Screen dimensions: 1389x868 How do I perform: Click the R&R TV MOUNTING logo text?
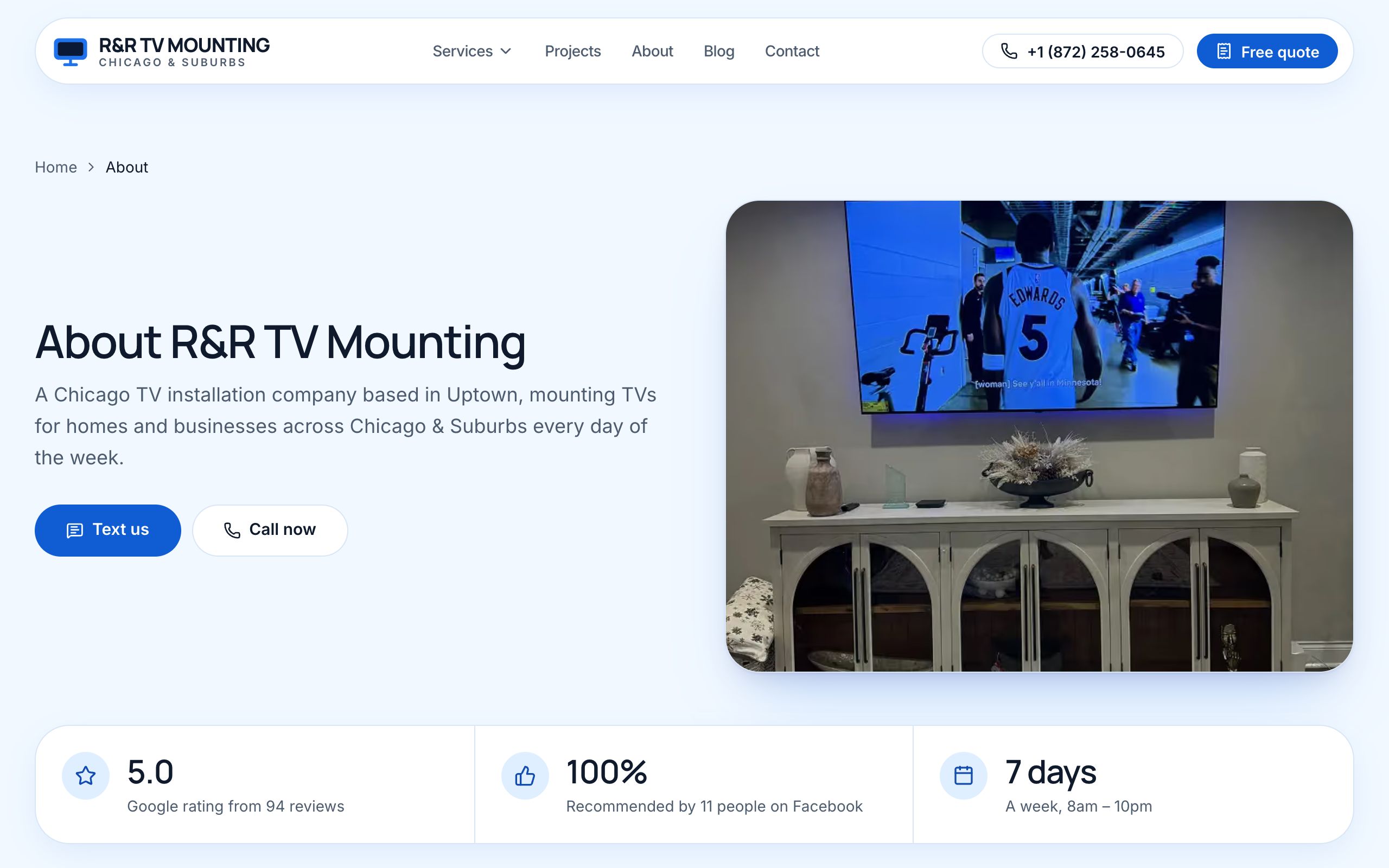coord(184,45)
